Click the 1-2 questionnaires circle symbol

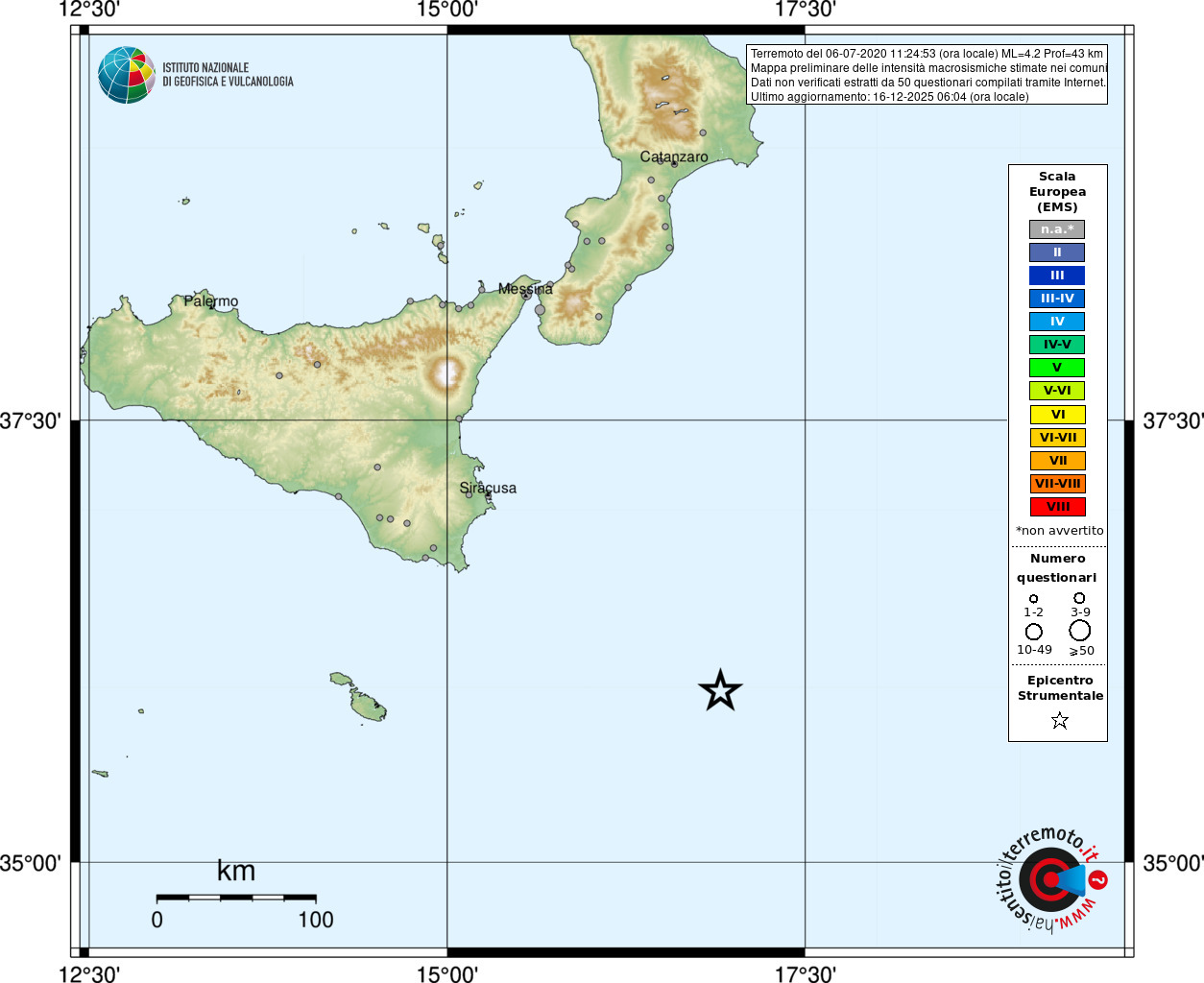tap(1033, 599)
